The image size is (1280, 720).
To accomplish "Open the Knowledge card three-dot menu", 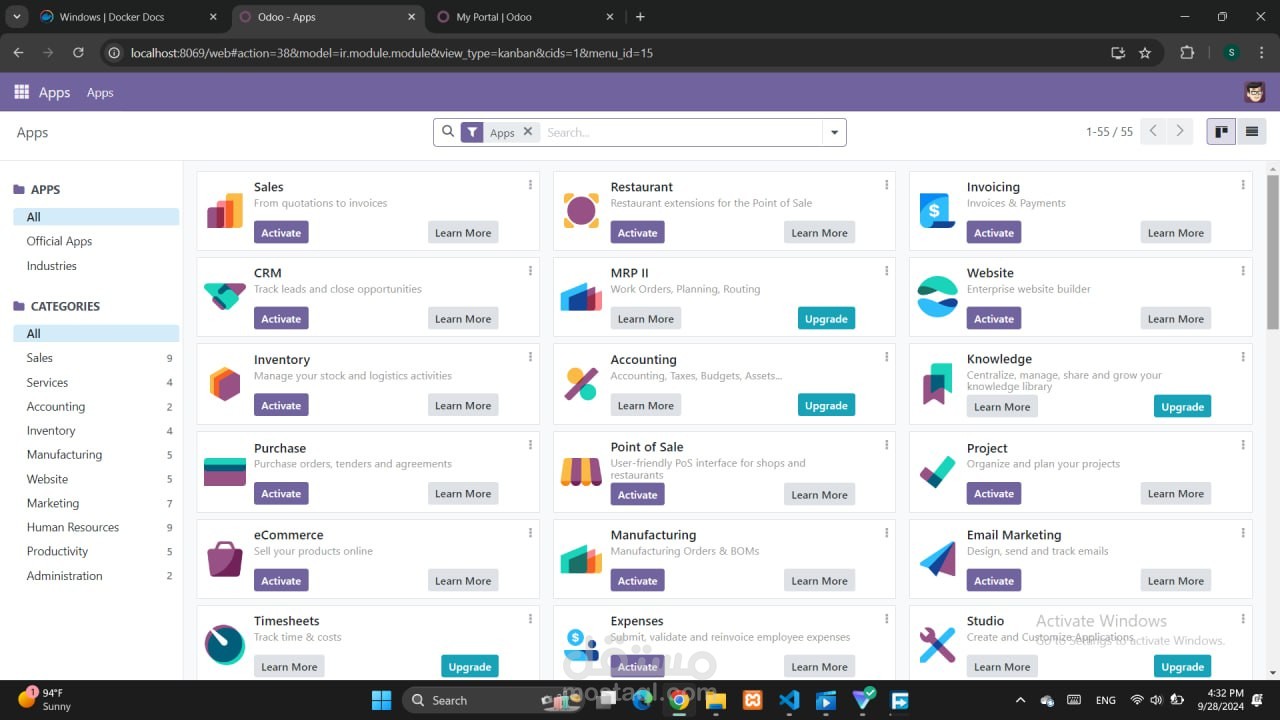I will [1242, 357].
